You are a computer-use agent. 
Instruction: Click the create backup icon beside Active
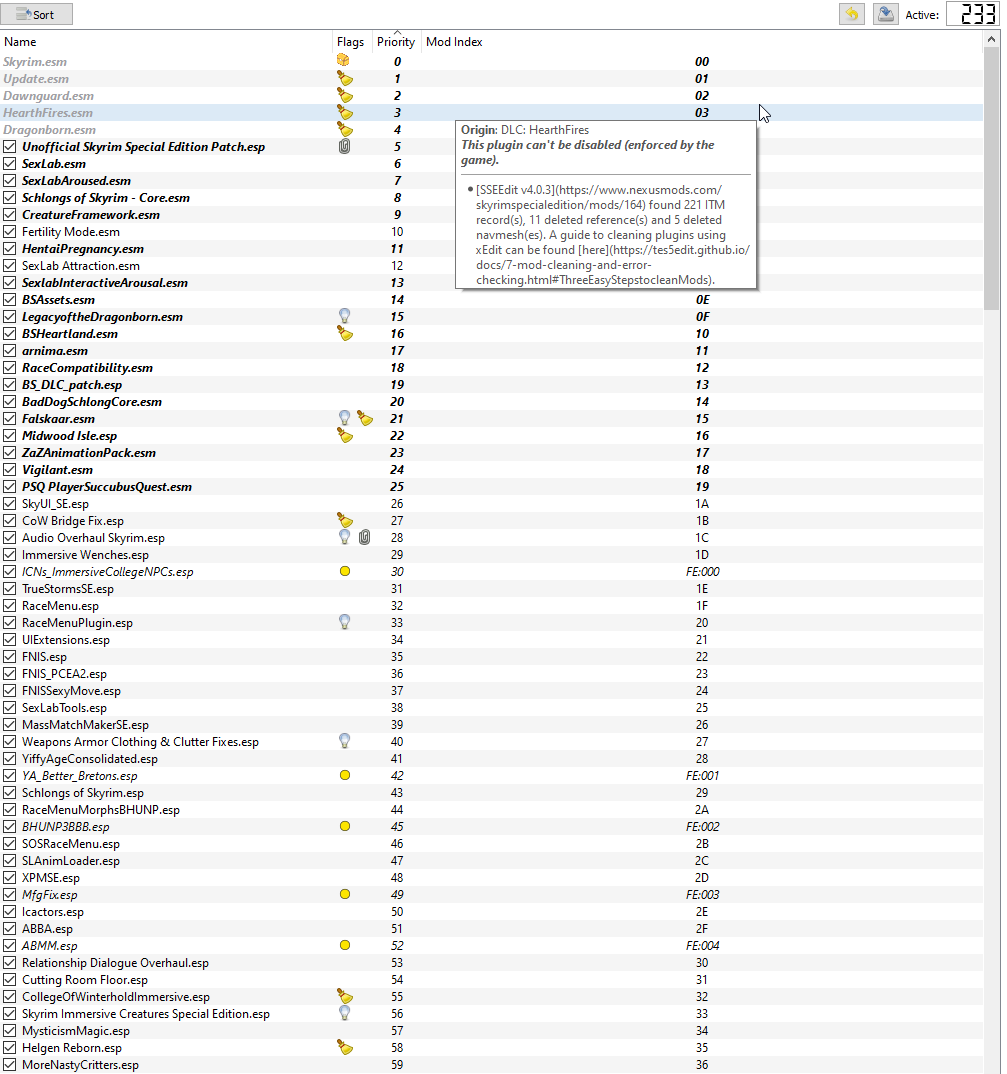coord(886,14)
